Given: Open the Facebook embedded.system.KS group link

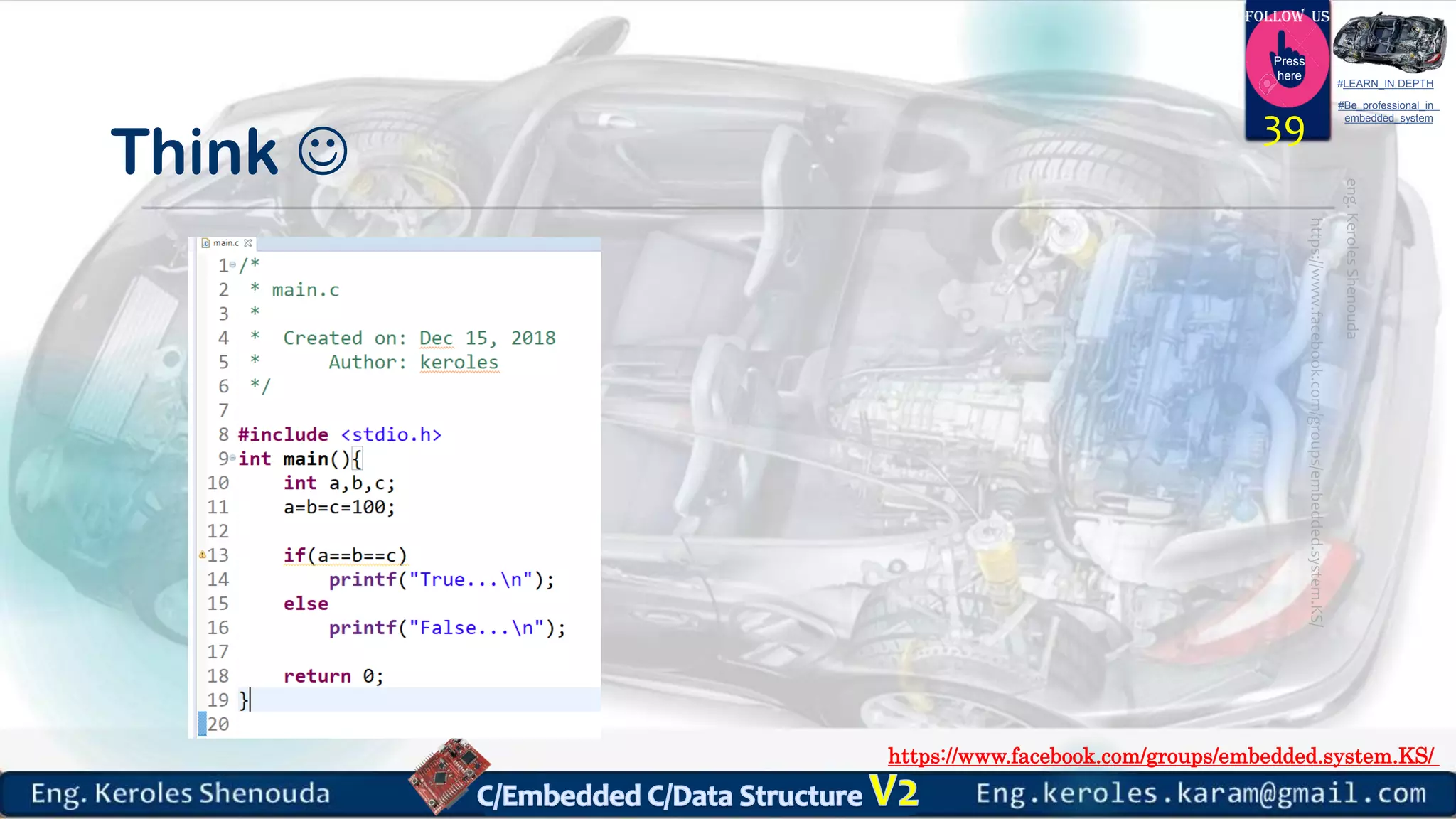Looking at the screenshot, I should pyautogui.click(x=1162, y=756).
